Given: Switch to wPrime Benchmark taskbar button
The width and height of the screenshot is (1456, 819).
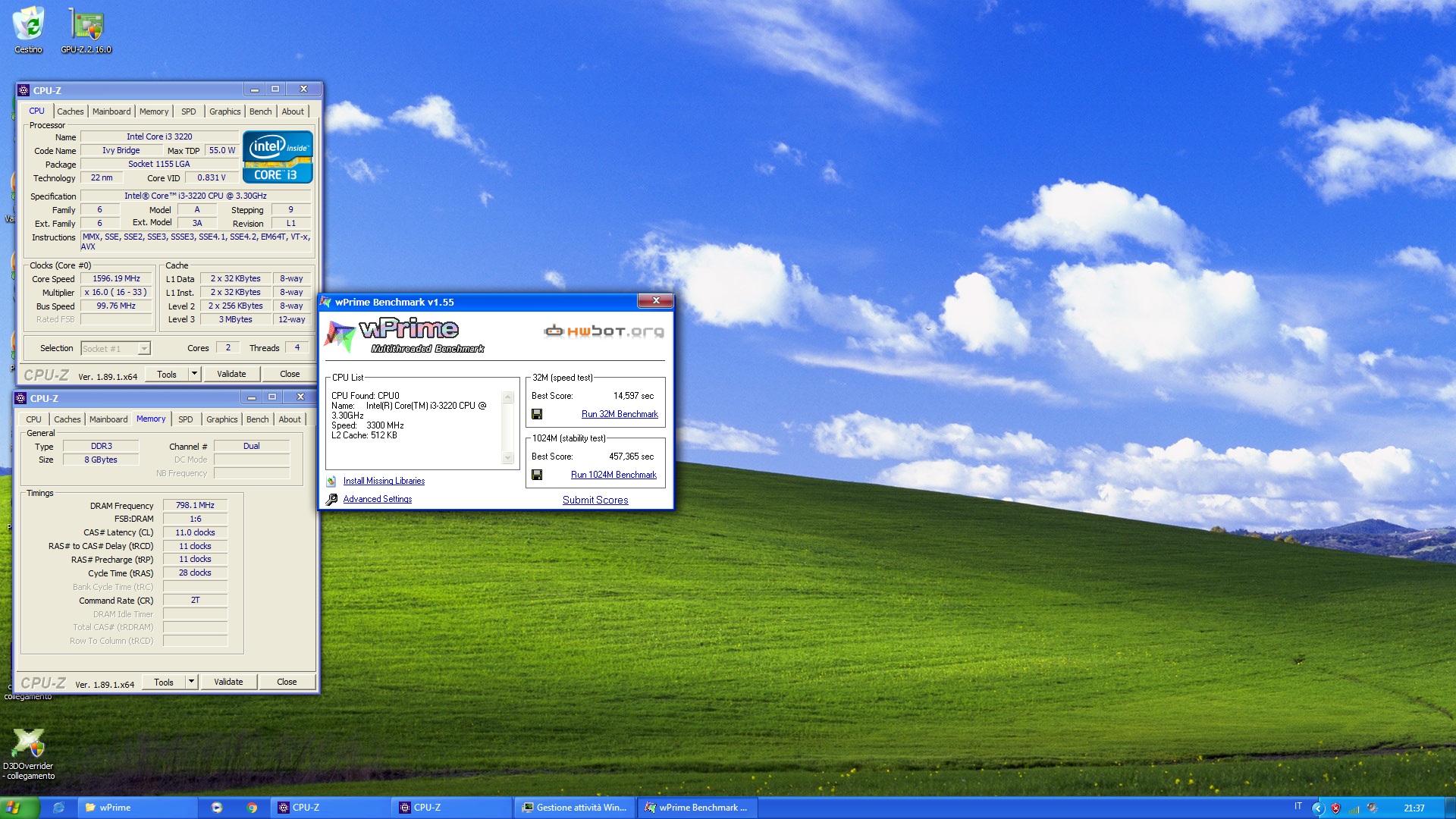Looking at the screenshot, I should pos(697,808).
